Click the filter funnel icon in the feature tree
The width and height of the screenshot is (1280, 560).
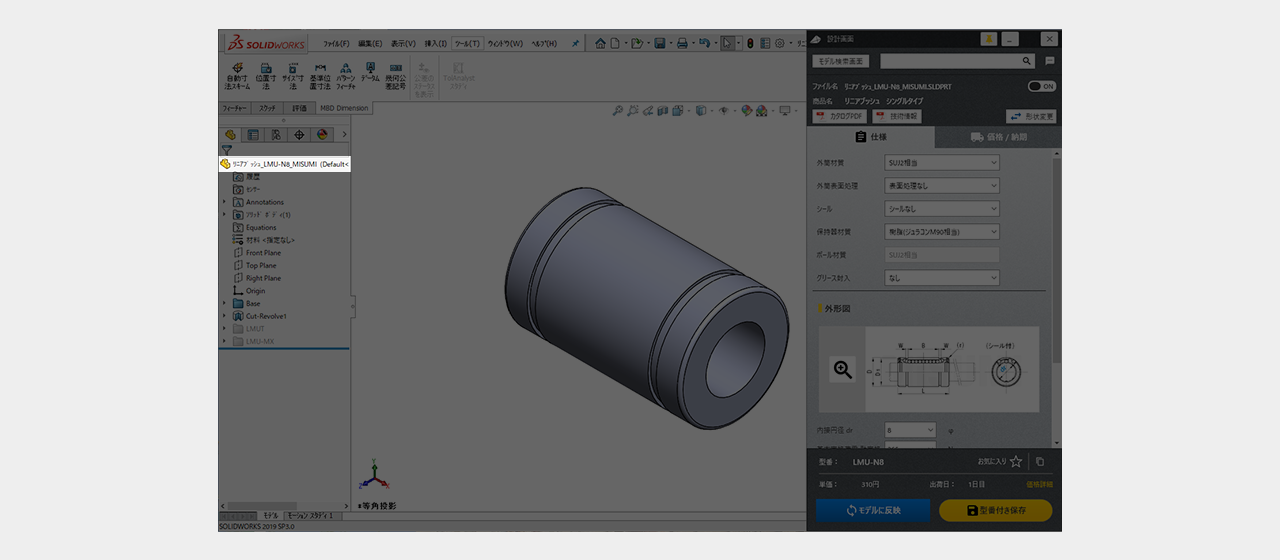tap(227, 150)
